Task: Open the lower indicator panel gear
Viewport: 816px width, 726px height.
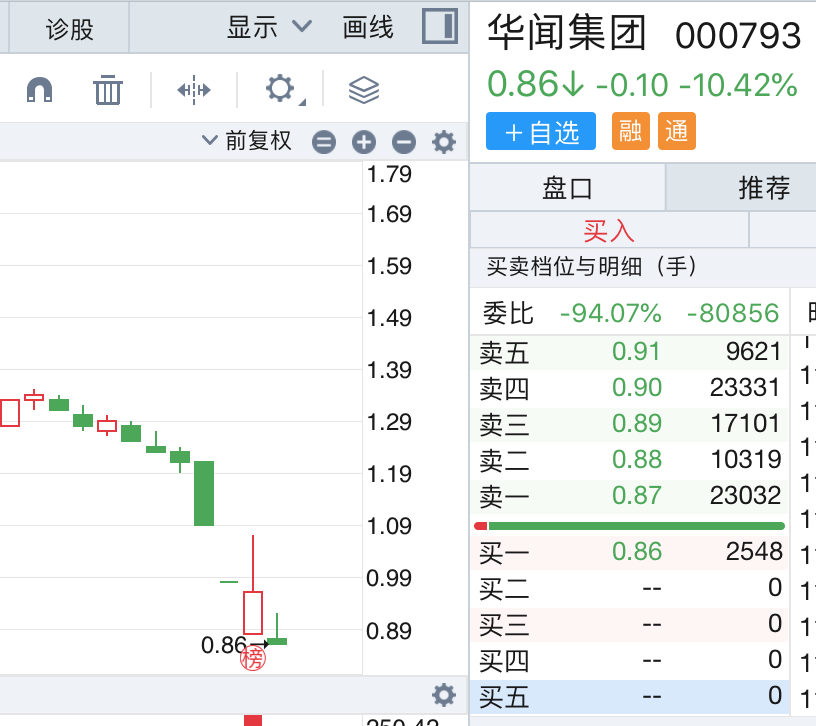Action: tap(443, 695)
